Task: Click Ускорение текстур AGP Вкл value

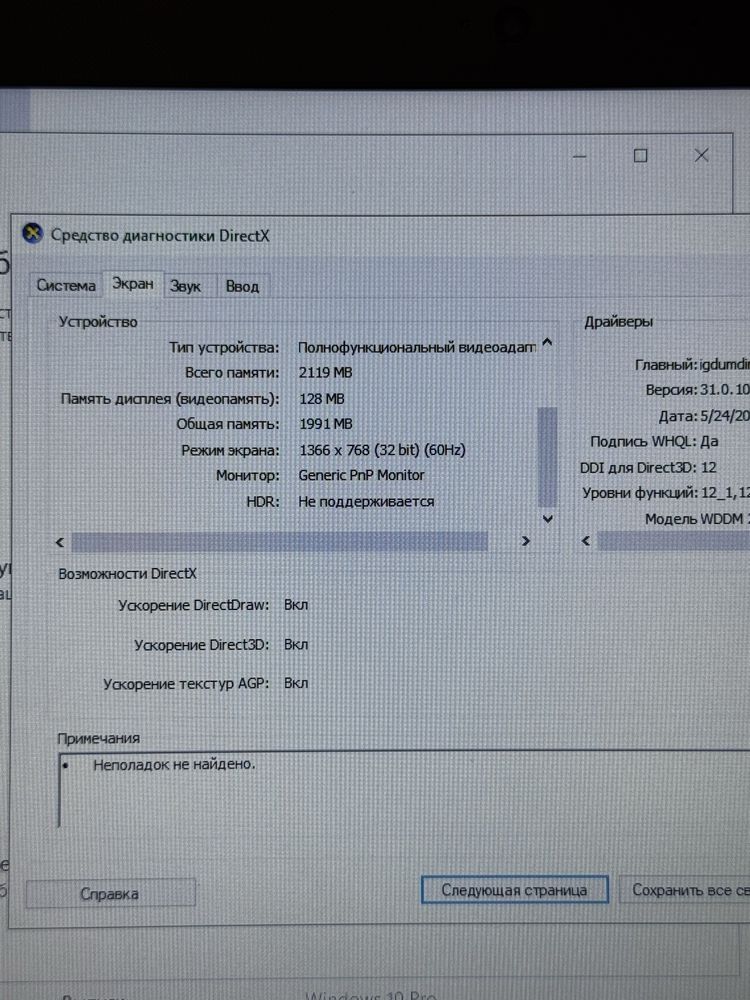Action: pos(296,683)
